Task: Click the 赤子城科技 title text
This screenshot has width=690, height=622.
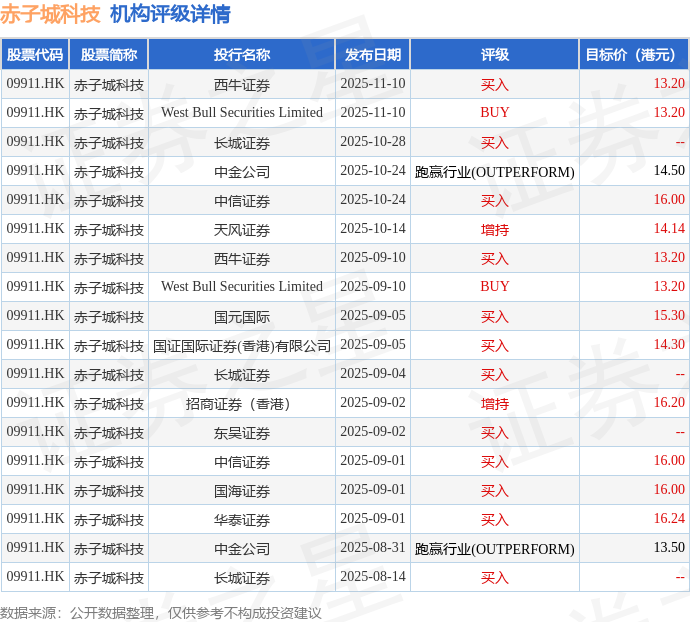Action: (x=50, y=14)
